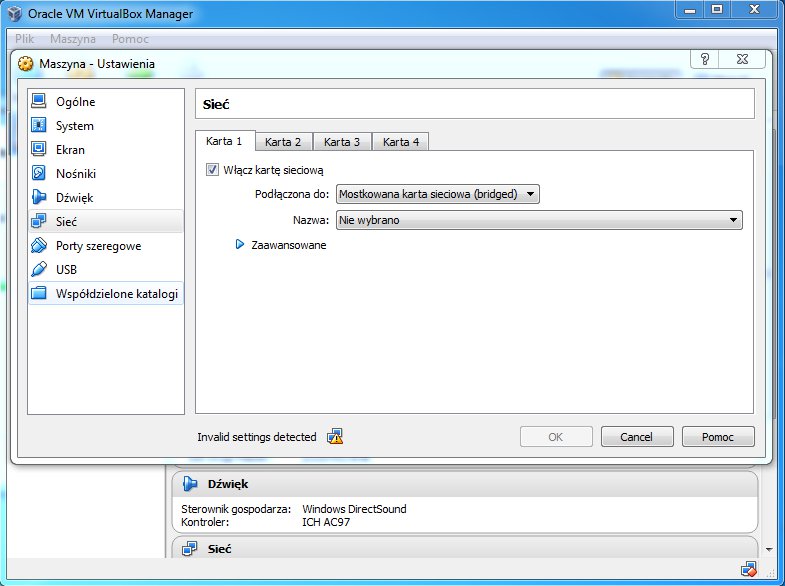
Task: Open the Podłączona do dropdown
Action: coord(438,194)
